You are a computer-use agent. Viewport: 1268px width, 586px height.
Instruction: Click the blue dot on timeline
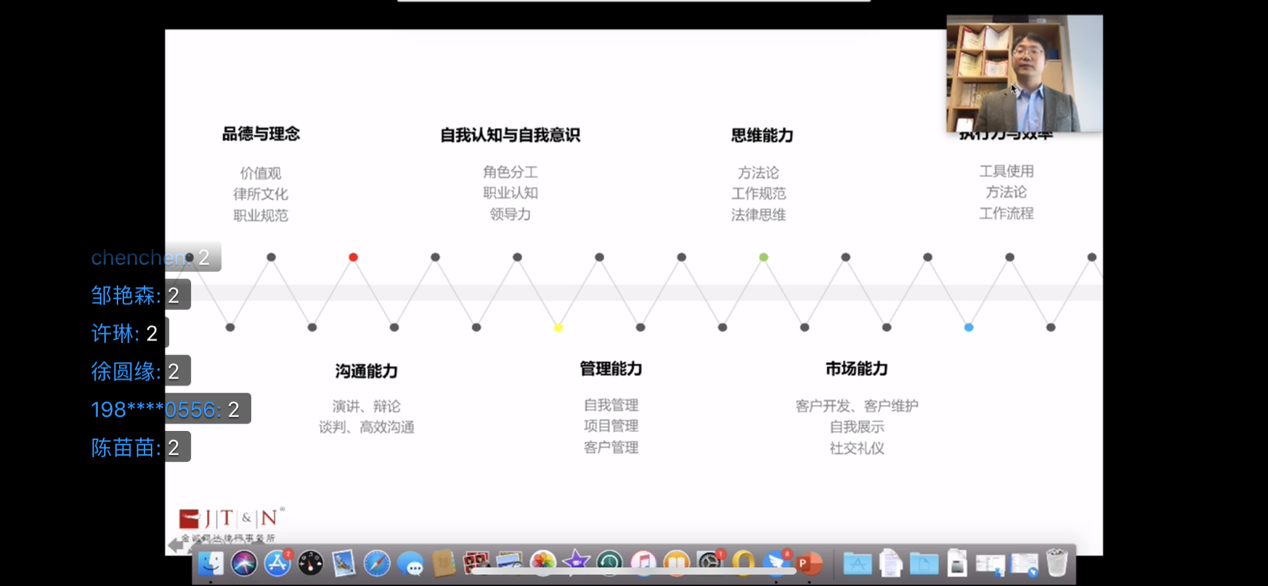tap(969, 327)
